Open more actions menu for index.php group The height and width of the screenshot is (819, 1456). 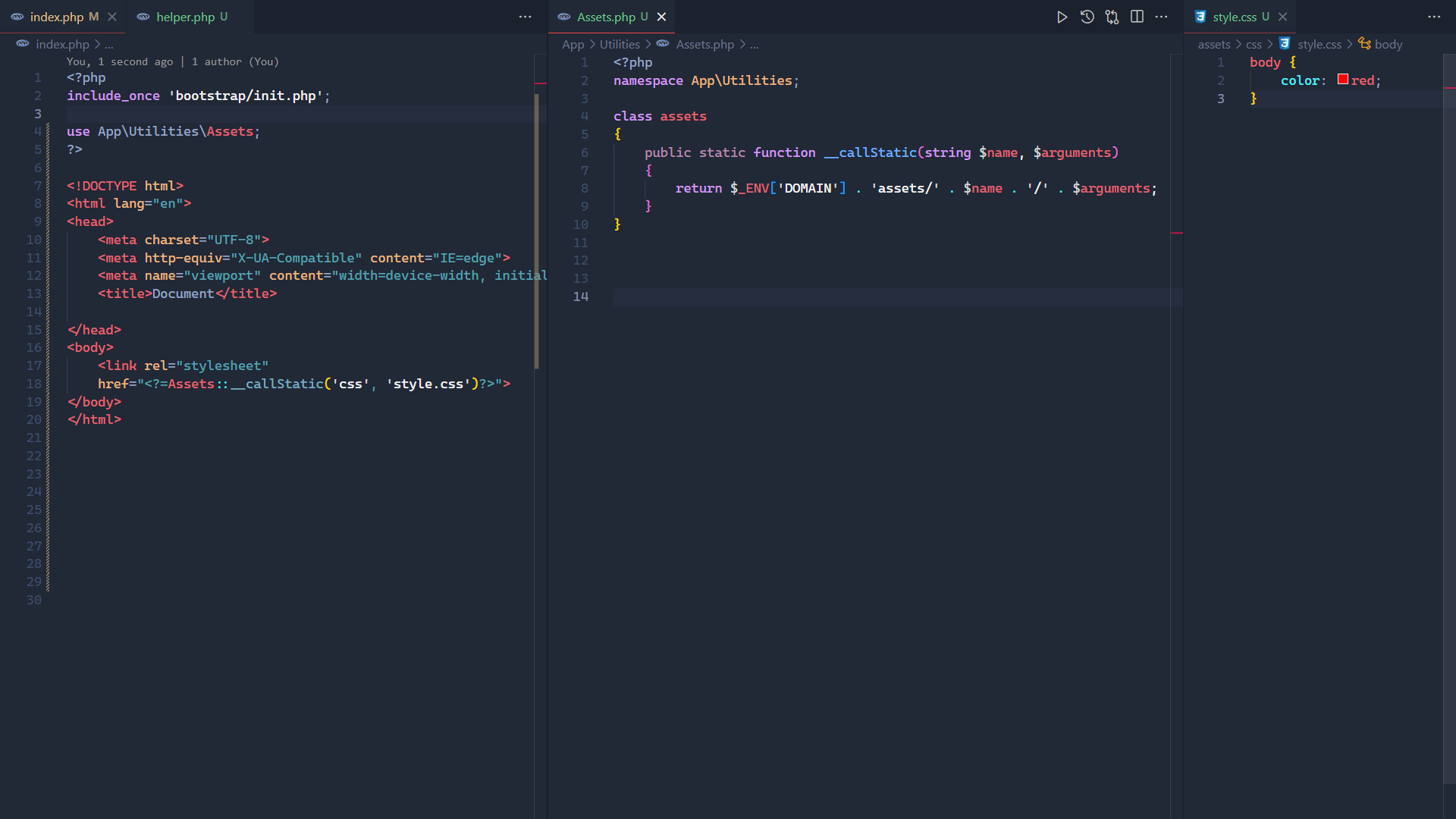coord(525,17)
